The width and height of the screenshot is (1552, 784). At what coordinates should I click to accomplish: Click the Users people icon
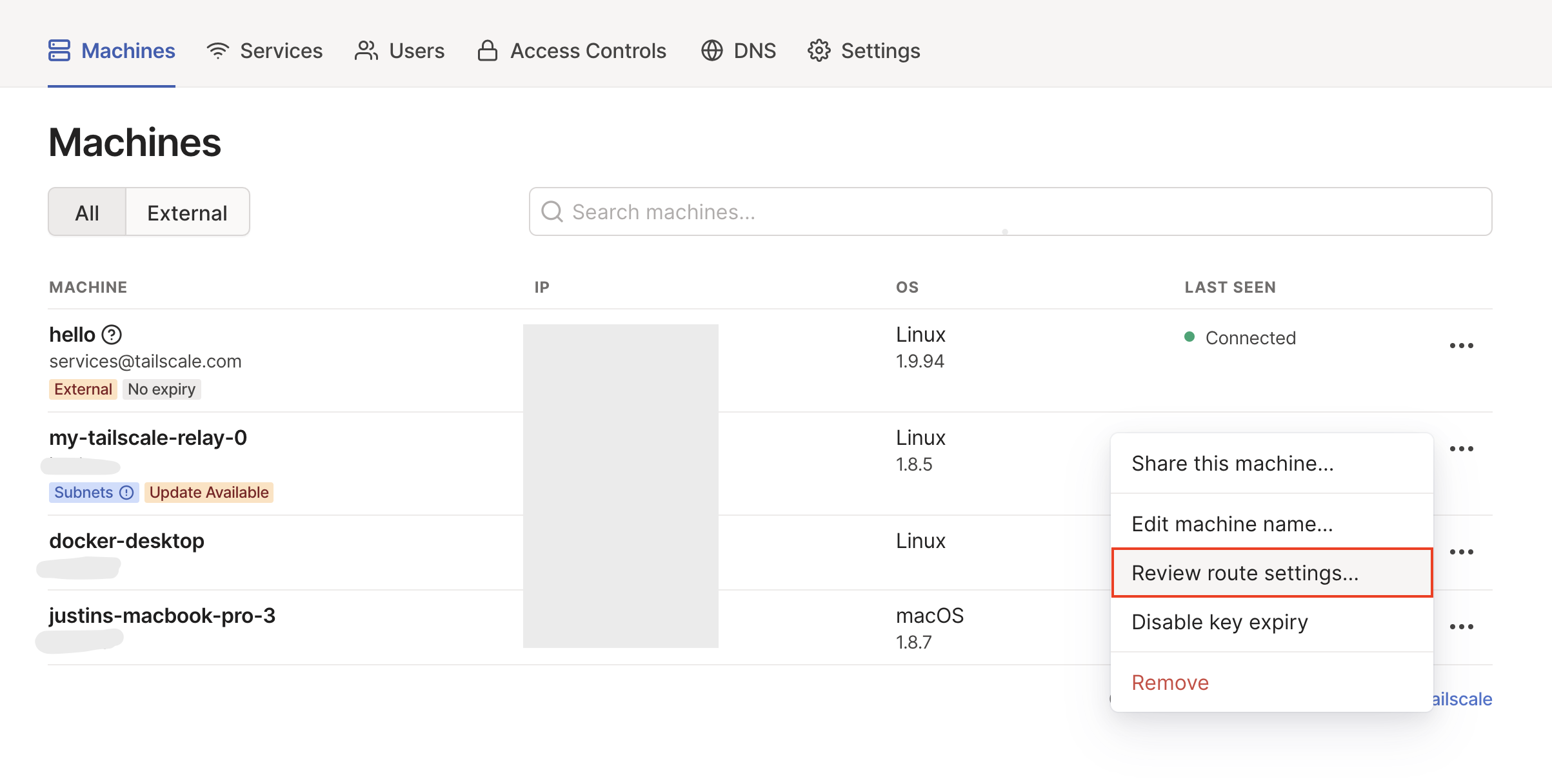coord(366,50)
